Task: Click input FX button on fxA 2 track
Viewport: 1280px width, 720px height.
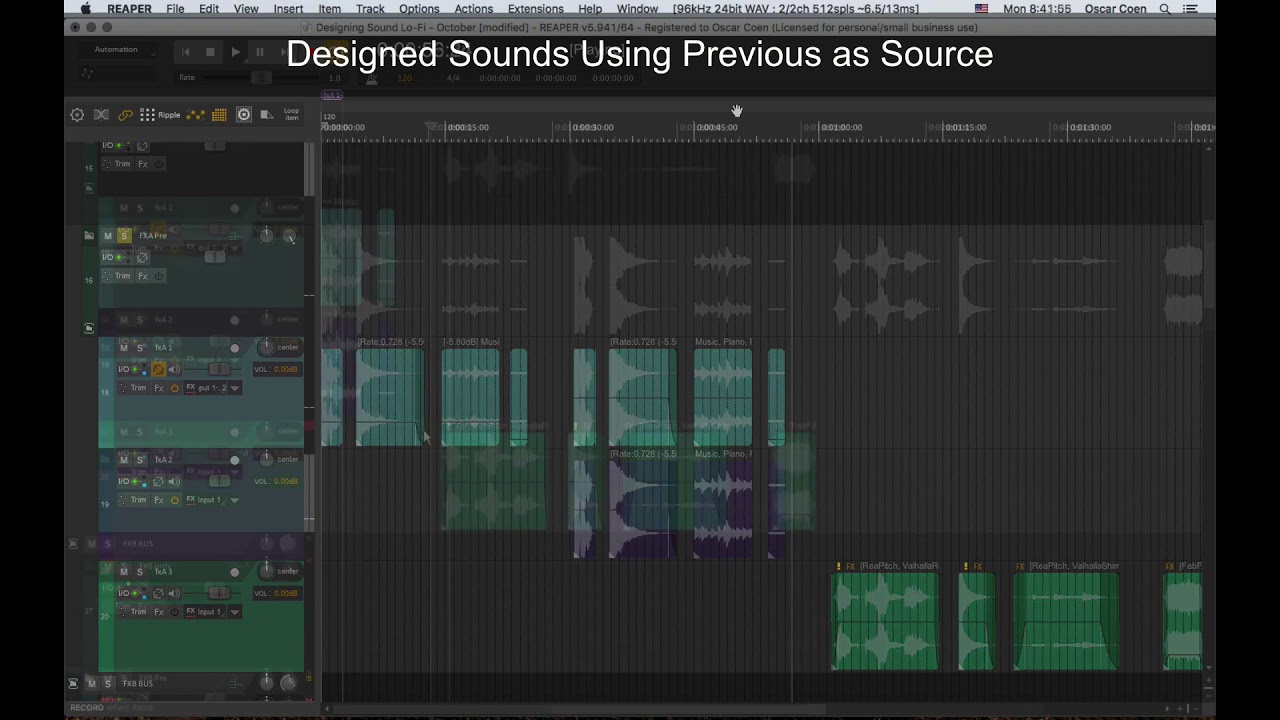Action: (x=190, y=500)
